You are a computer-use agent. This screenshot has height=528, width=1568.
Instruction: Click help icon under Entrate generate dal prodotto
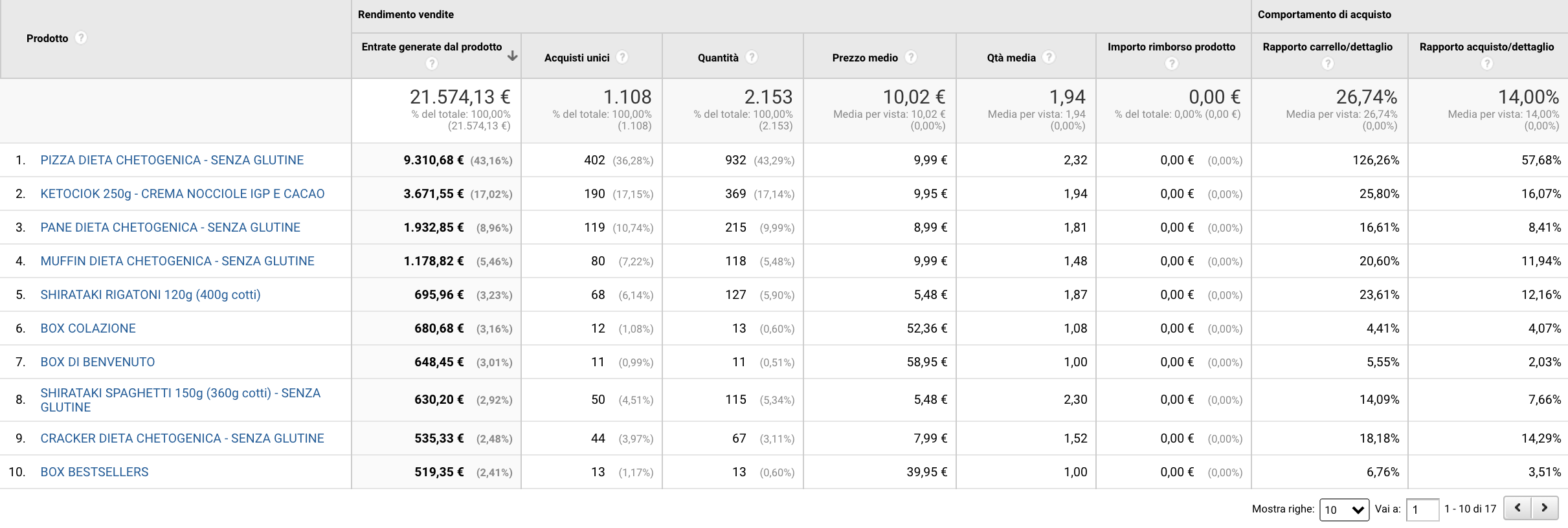(432, 63)
